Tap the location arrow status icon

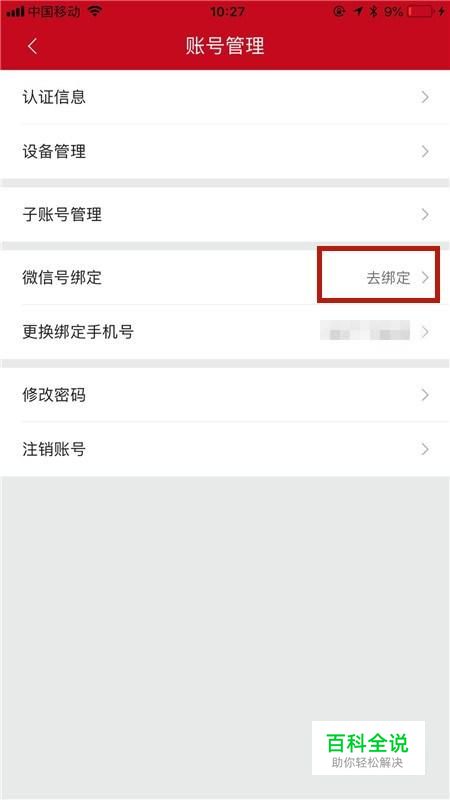[x=358, y=11]
